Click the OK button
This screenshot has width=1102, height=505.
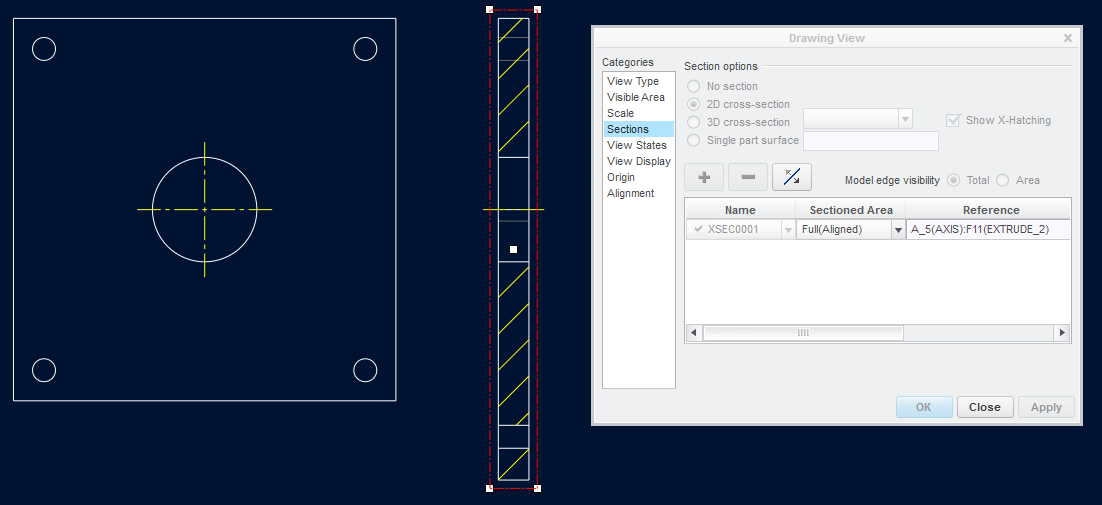(924, 407)
